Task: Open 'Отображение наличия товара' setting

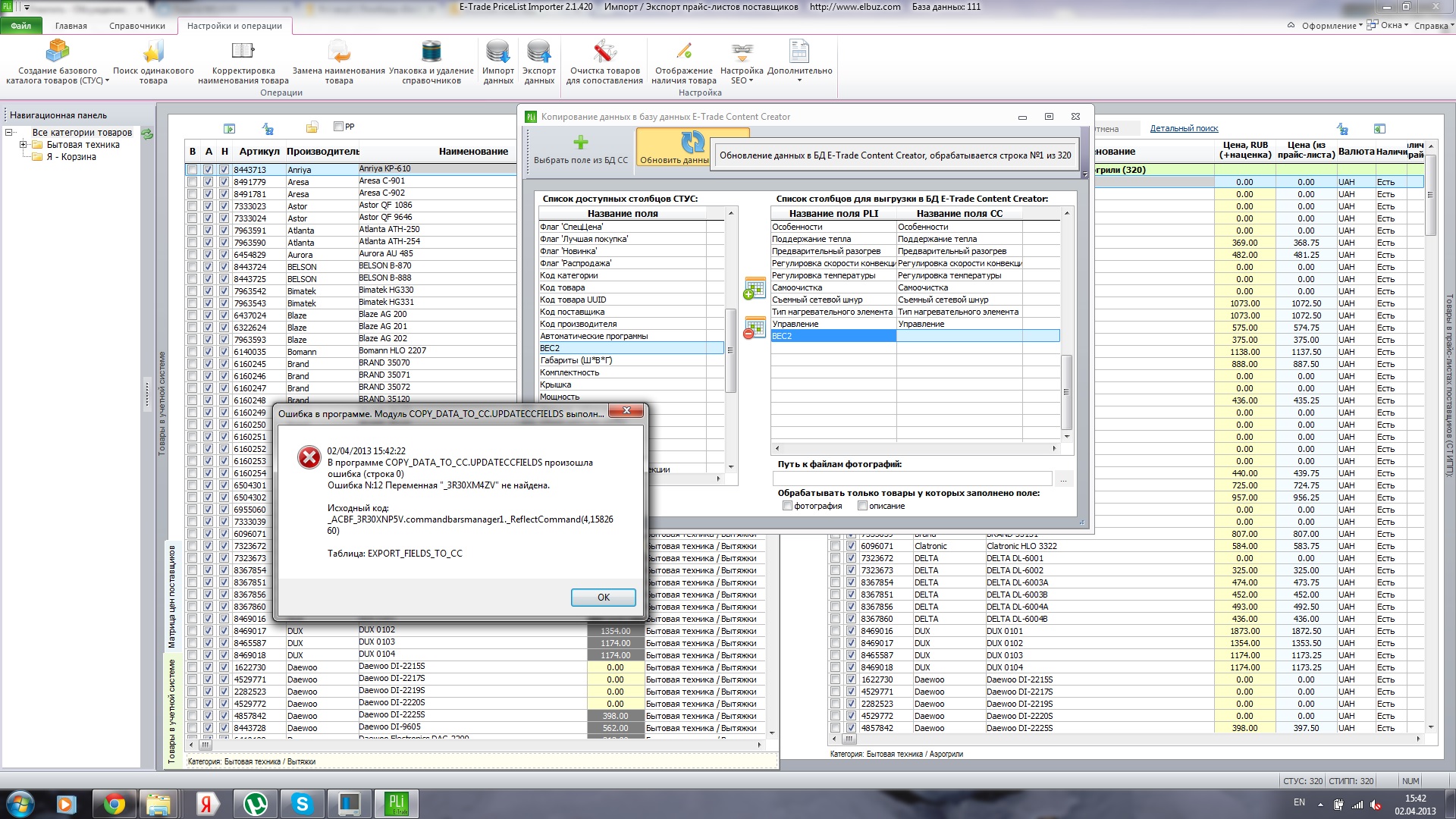Action: coord(684,61)
